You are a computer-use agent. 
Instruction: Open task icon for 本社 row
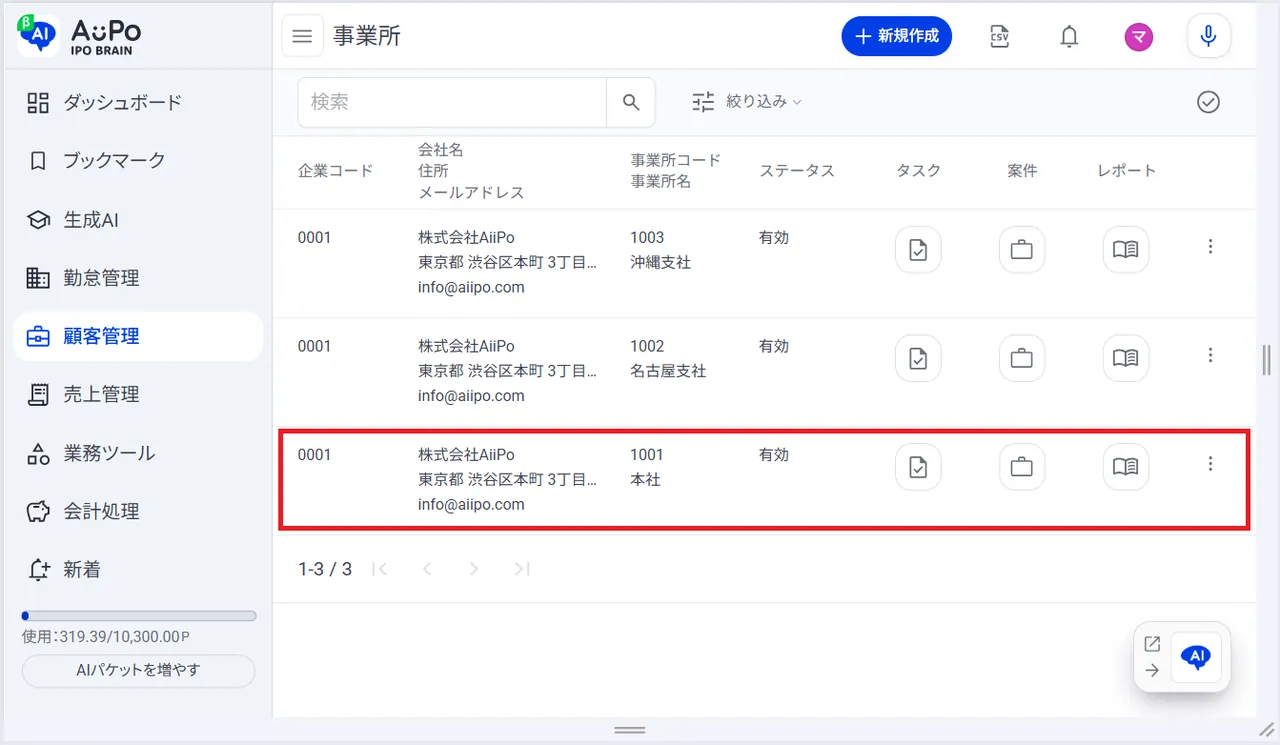pos(918,467)
